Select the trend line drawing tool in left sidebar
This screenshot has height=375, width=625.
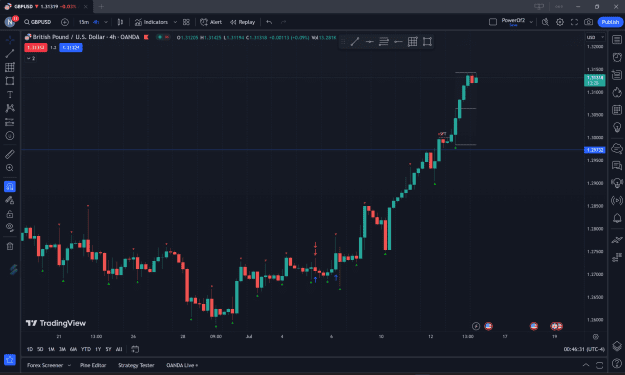pyautogui.click(x=10, y=53)
